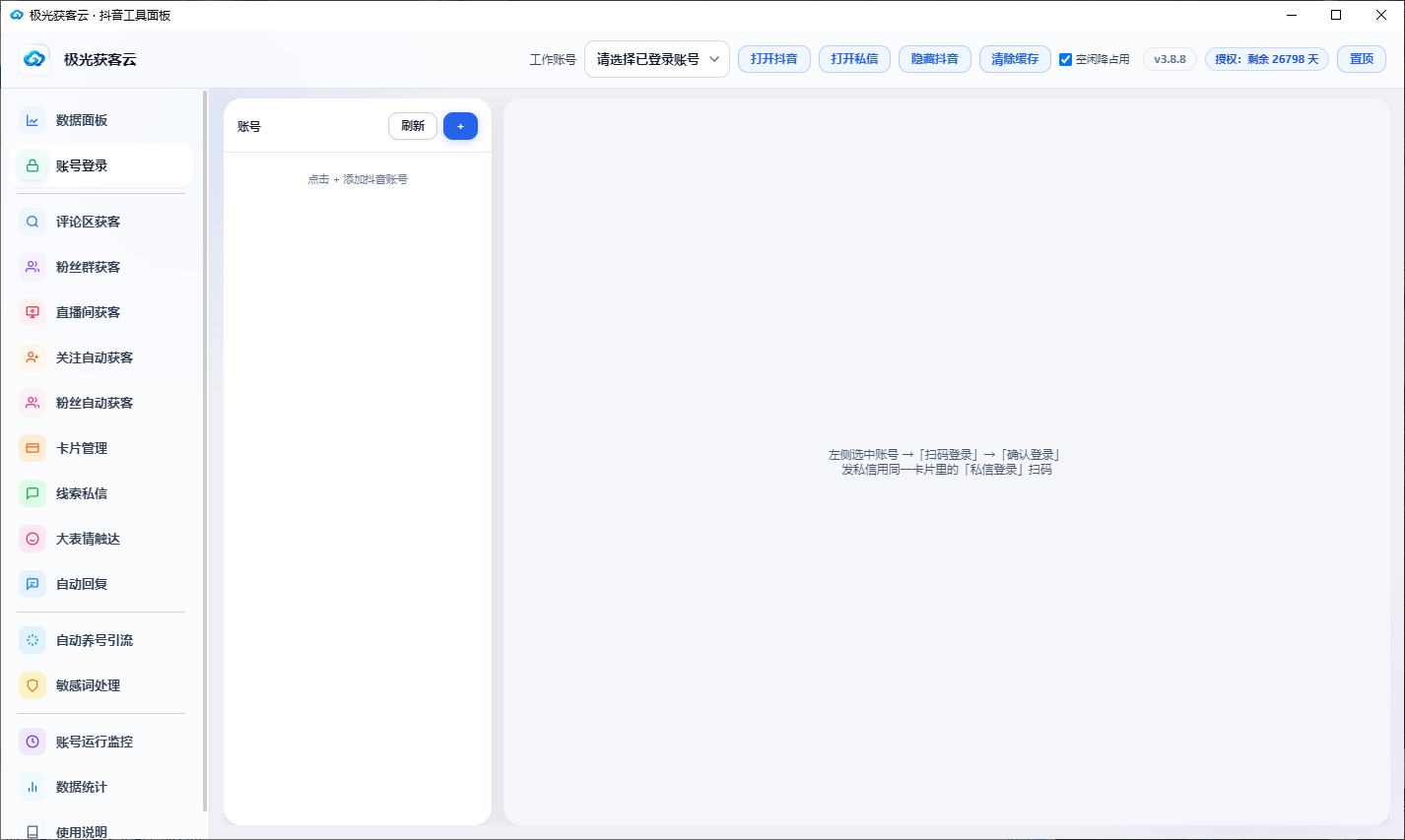Open 粉丝自动获客 users icon

coord(33,403)
